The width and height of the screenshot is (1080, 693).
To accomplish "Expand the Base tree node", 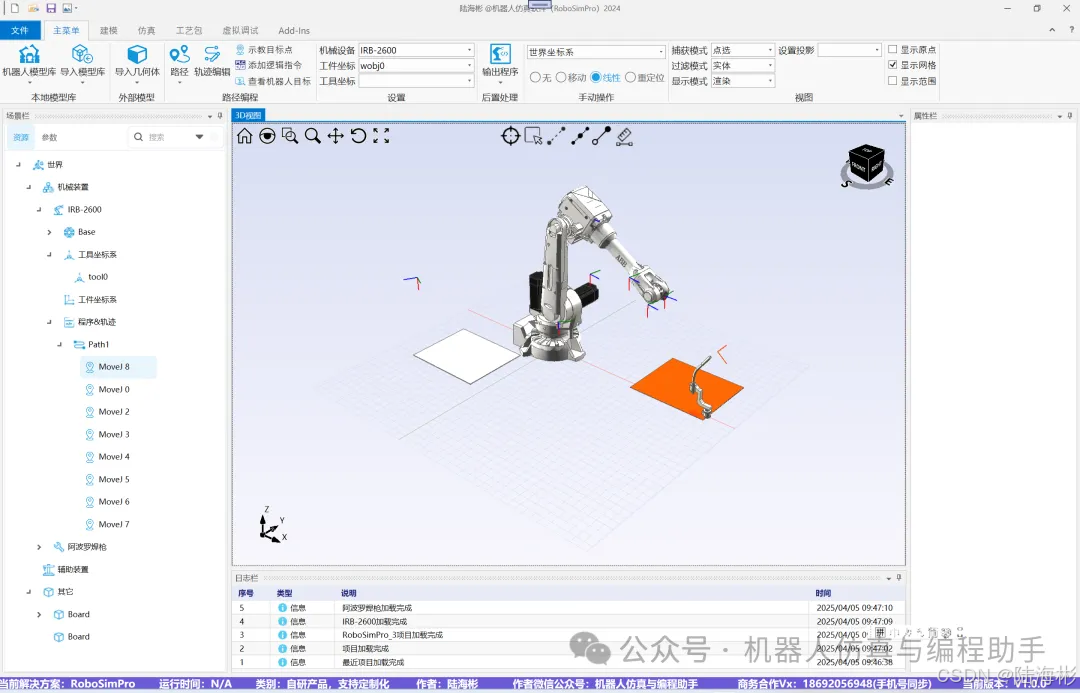I will click(x=49, y=232).
